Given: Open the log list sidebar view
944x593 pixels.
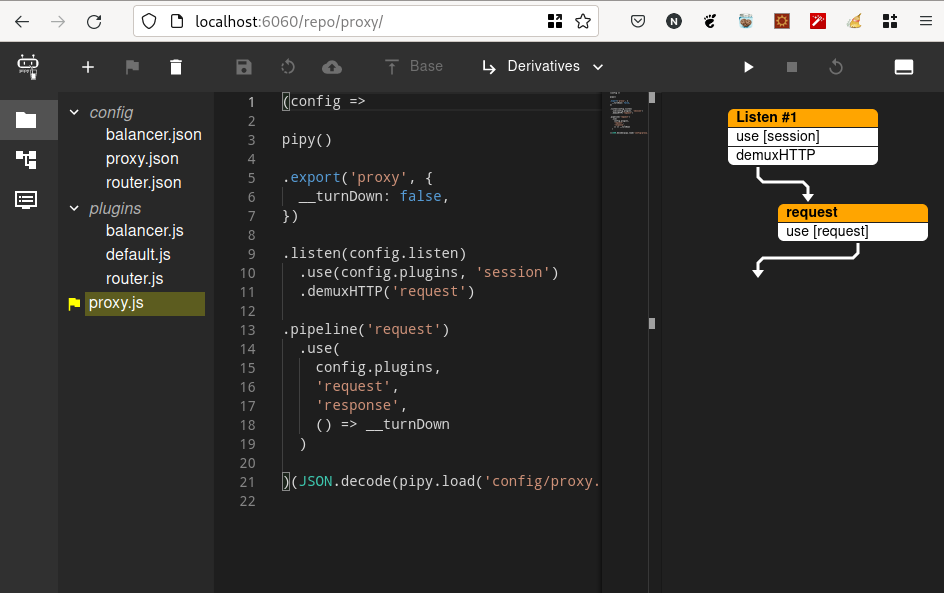Looking at the screenshot, I should pyautogui.click(x=26, y=199).
